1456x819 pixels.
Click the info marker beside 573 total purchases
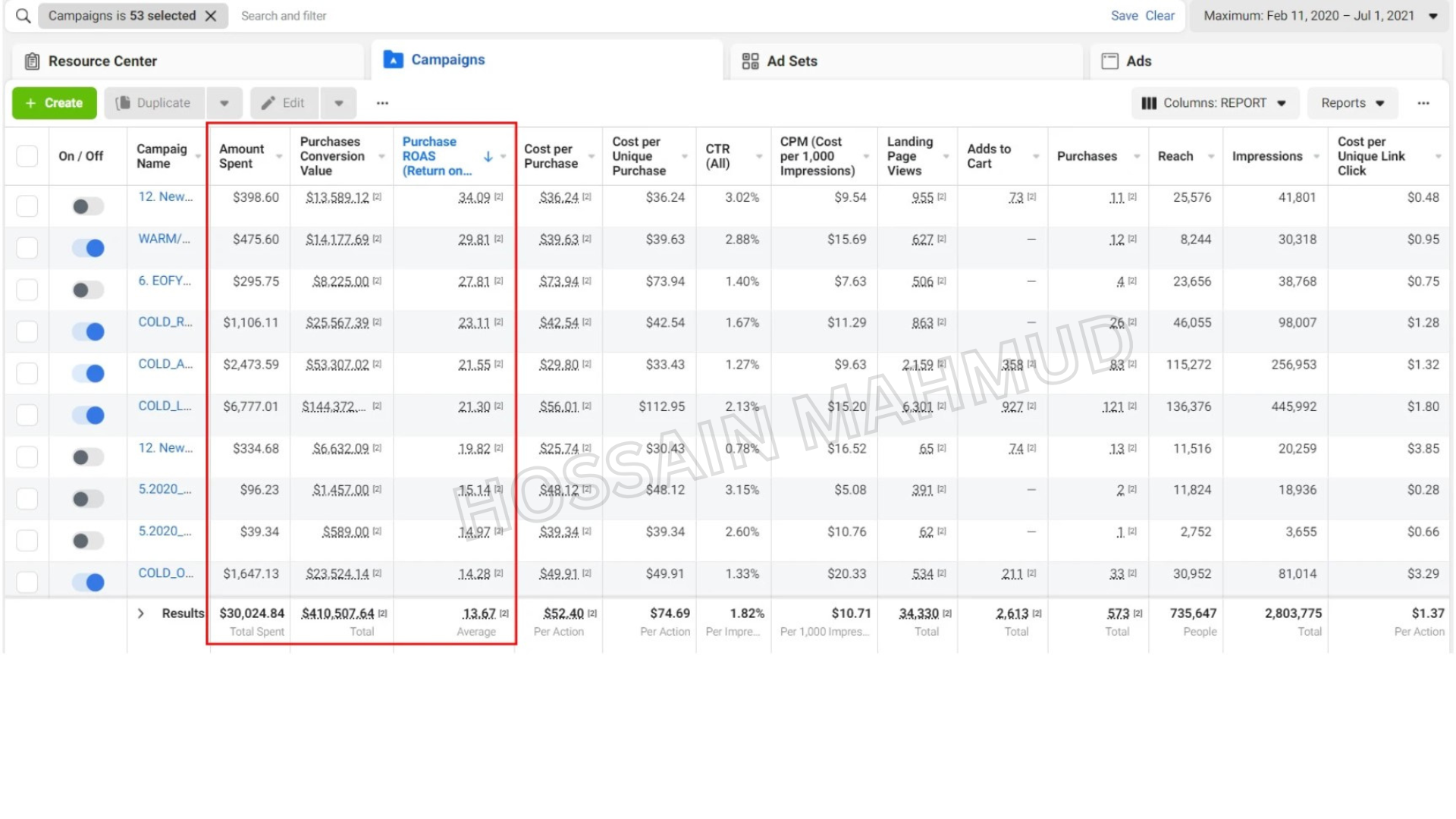coord(1137,613)
